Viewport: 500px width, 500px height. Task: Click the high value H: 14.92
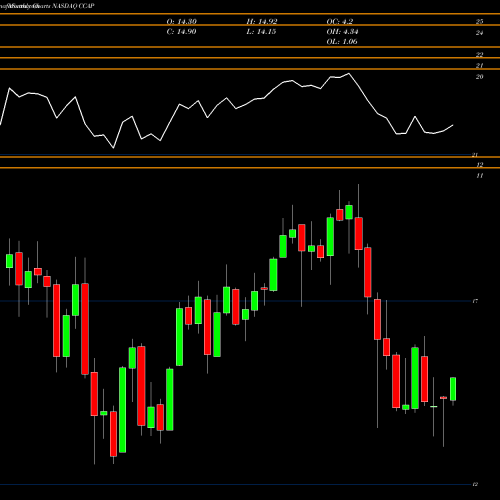262,22
